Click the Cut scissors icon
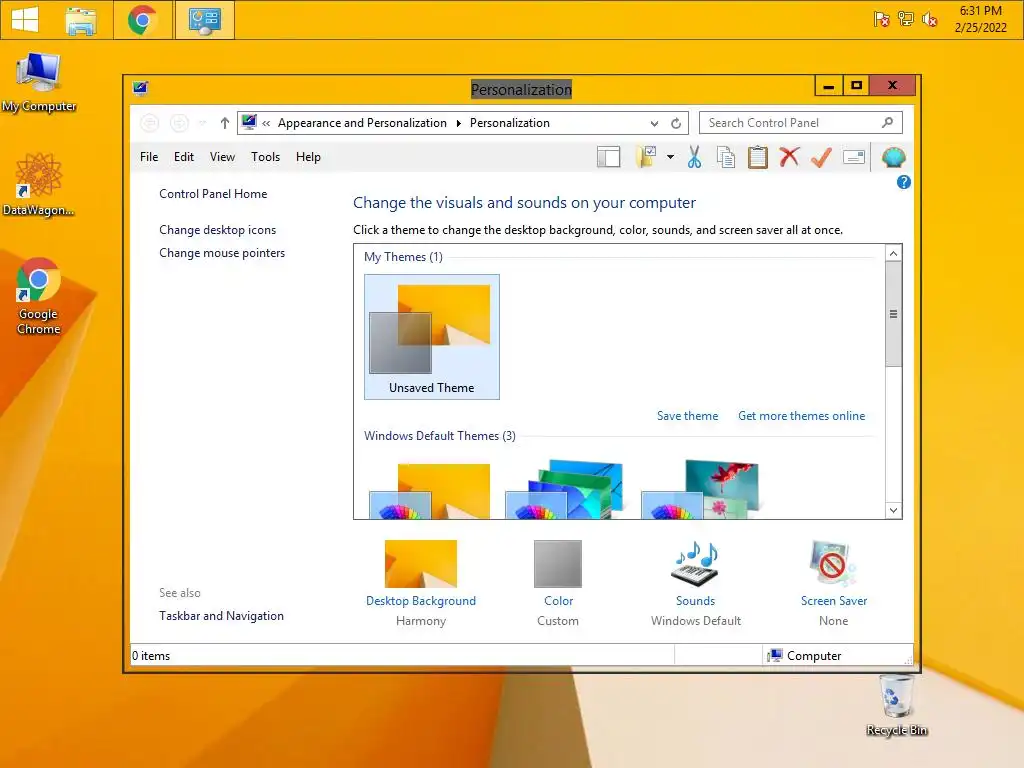This screenshot has height=768, width=1024. click(694, 157)
